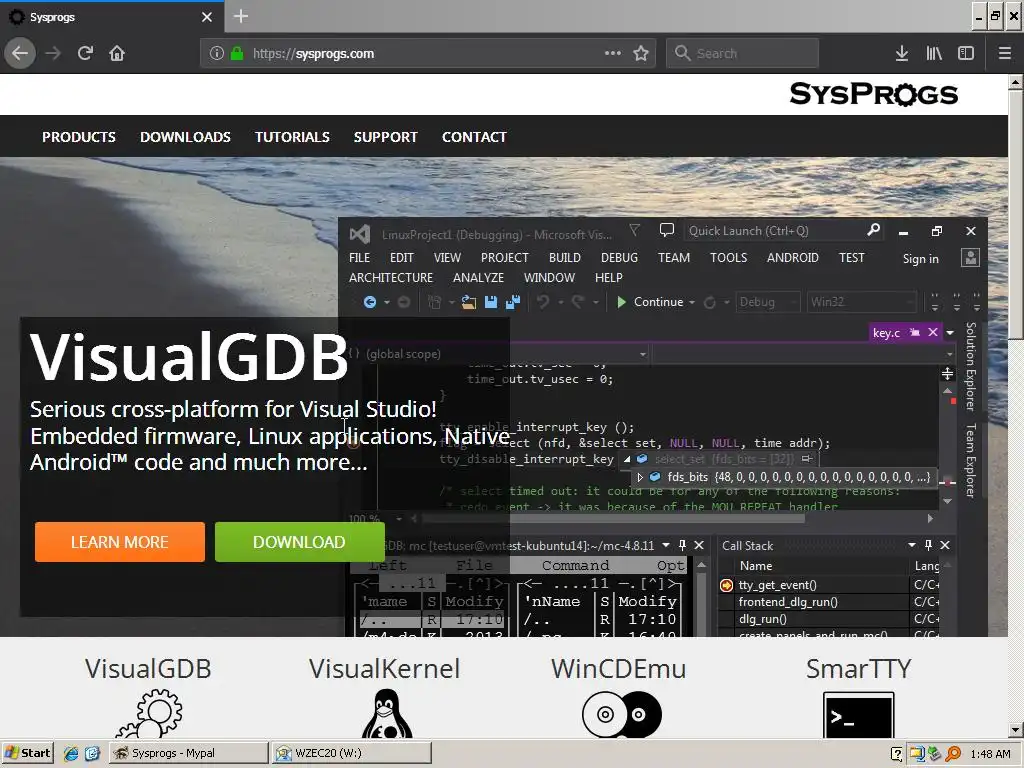Switch to WZEC20 (W:) taskbar window
1024x768 pixels.
pos(351,753)
